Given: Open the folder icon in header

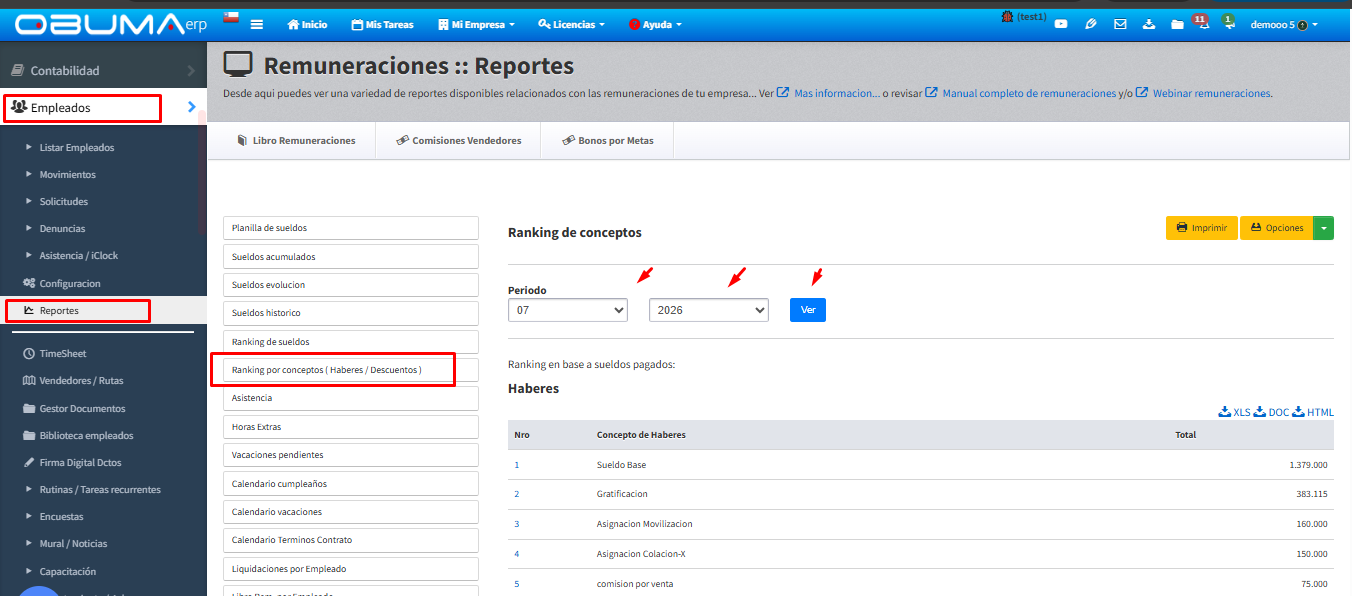Looking at the screenshot, I should tap(1178, 24).
